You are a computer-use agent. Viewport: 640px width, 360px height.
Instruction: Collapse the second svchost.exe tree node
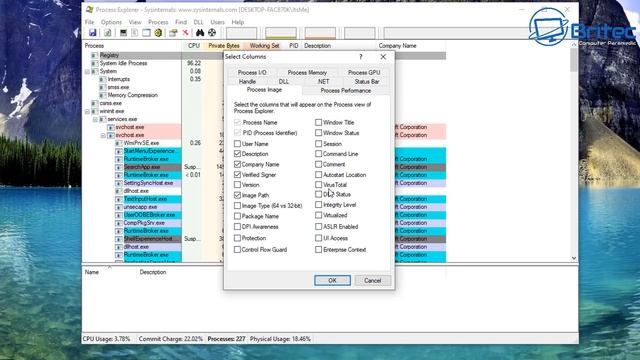[103, 135]
